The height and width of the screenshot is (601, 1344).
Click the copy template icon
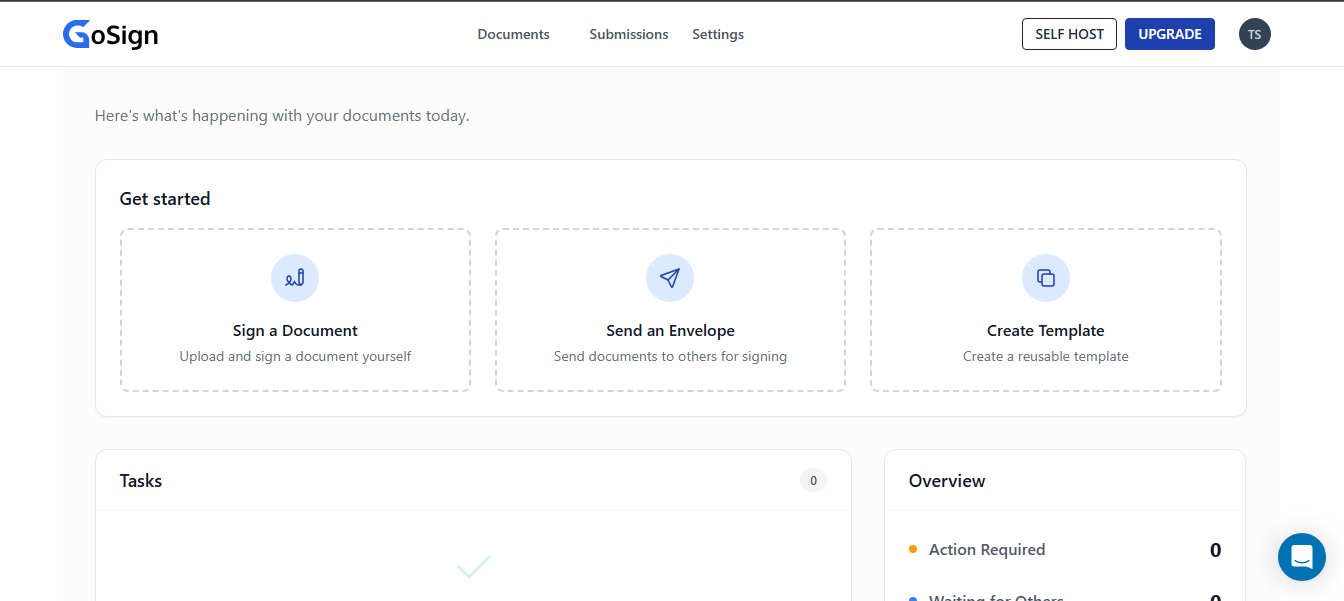point(1046,278)
